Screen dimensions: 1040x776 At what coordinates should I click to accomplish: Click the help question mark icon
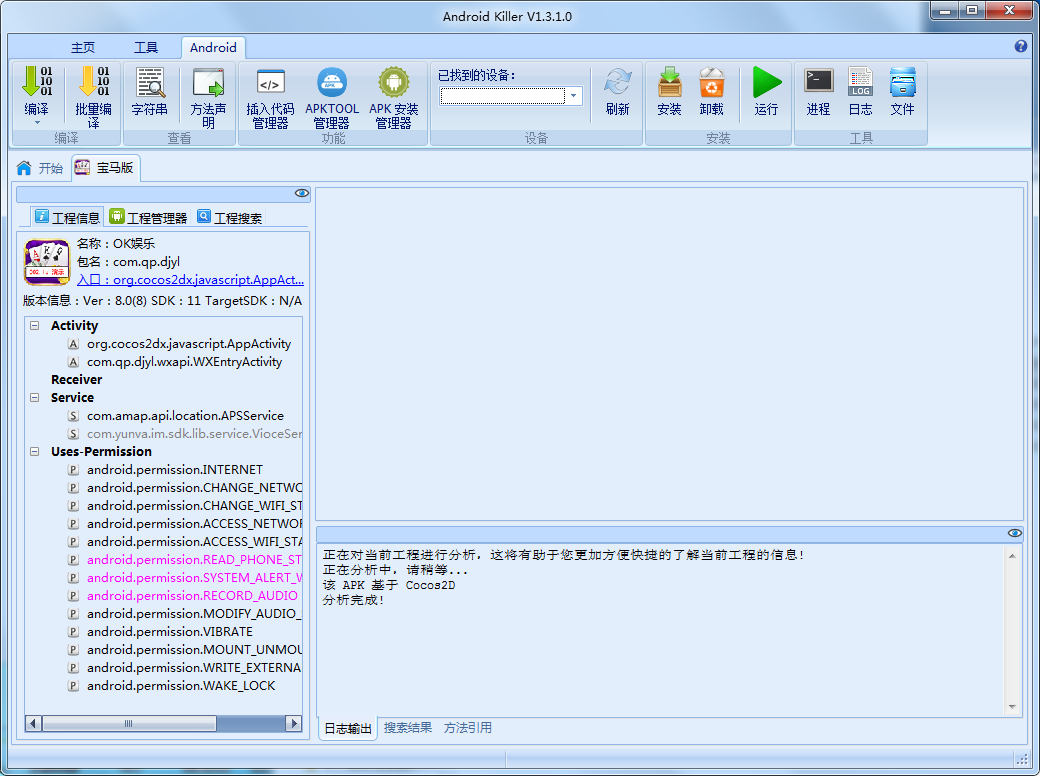(x=1021, y=47)
